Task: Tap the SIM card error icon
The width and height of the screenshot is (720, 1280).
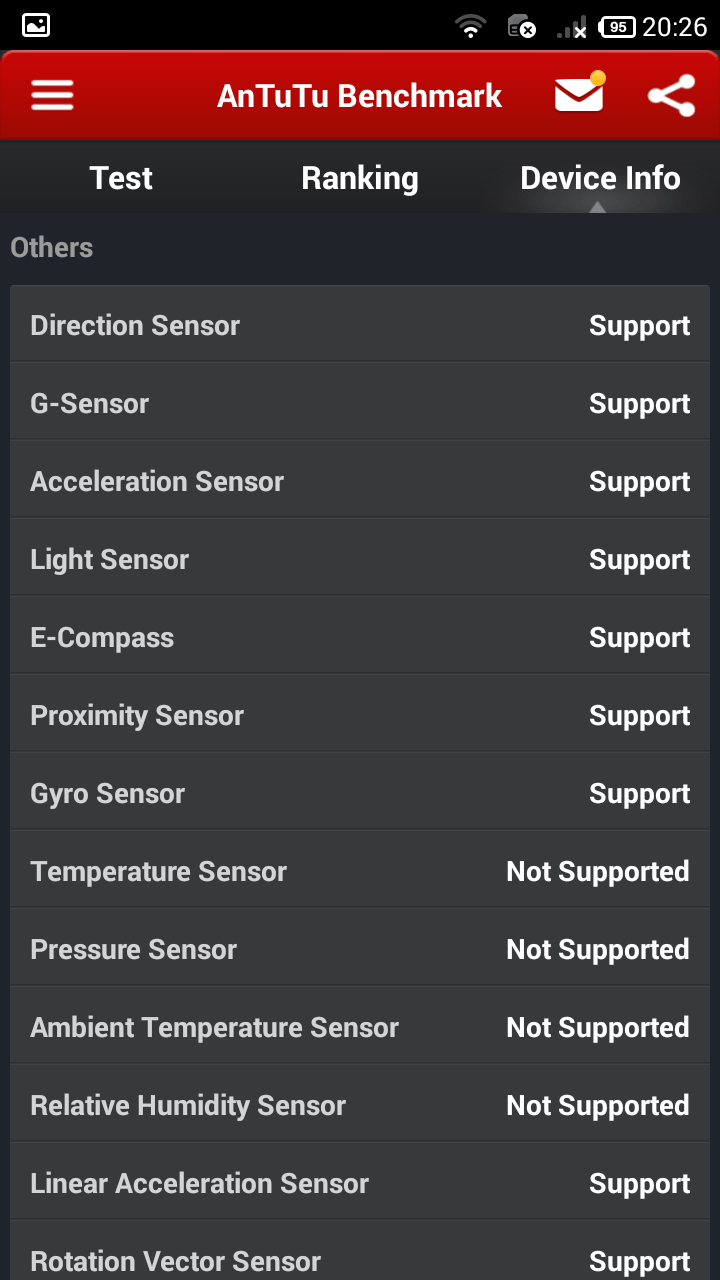Action: pyautogui.click(x=521, y=26)
